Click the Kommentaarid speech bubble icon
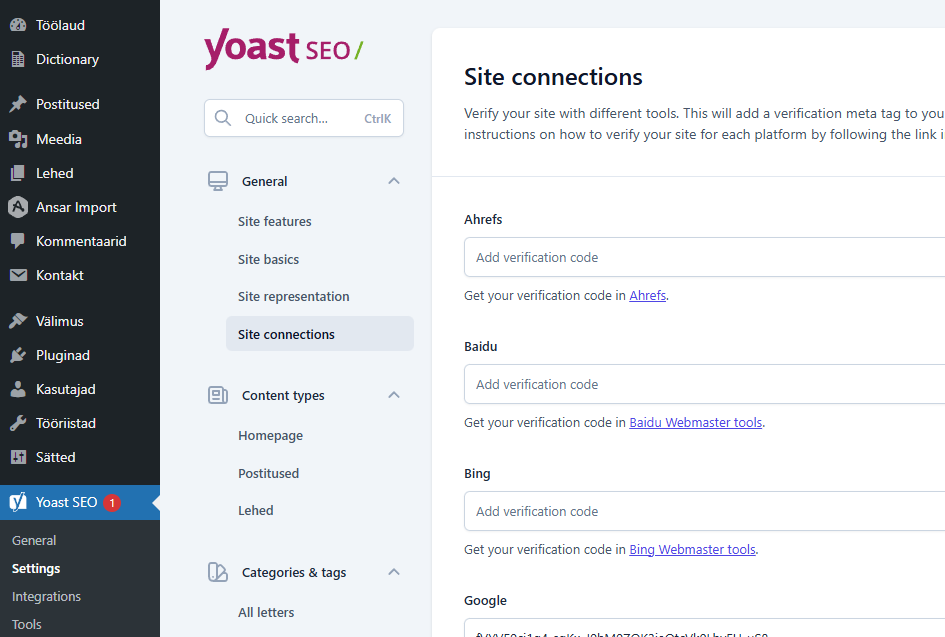This screenshot has height=637, width=945. pos(18,241)
